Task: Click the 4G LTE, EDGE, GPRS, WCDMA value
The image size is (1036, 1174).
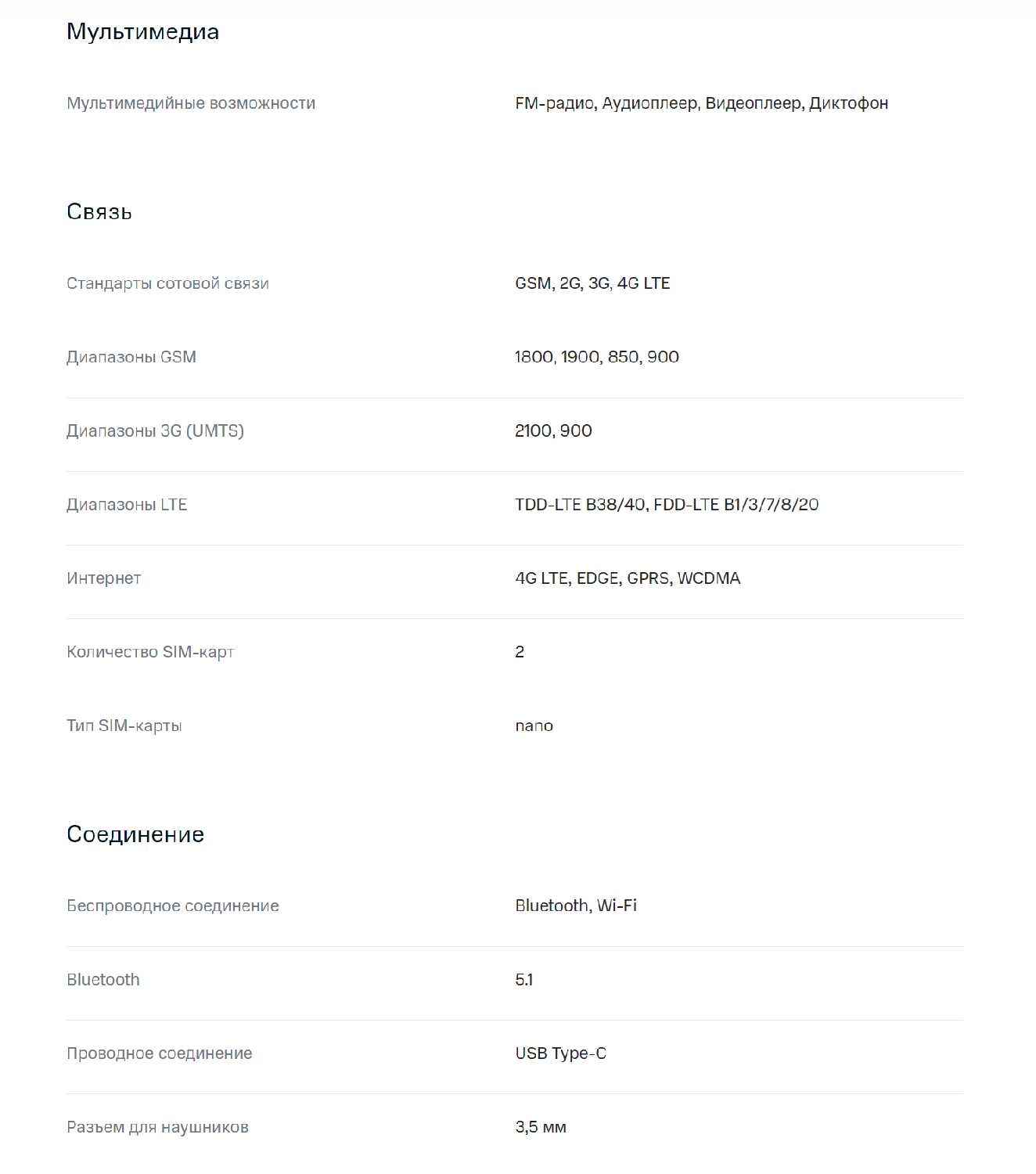Action: tap(628, 578)
